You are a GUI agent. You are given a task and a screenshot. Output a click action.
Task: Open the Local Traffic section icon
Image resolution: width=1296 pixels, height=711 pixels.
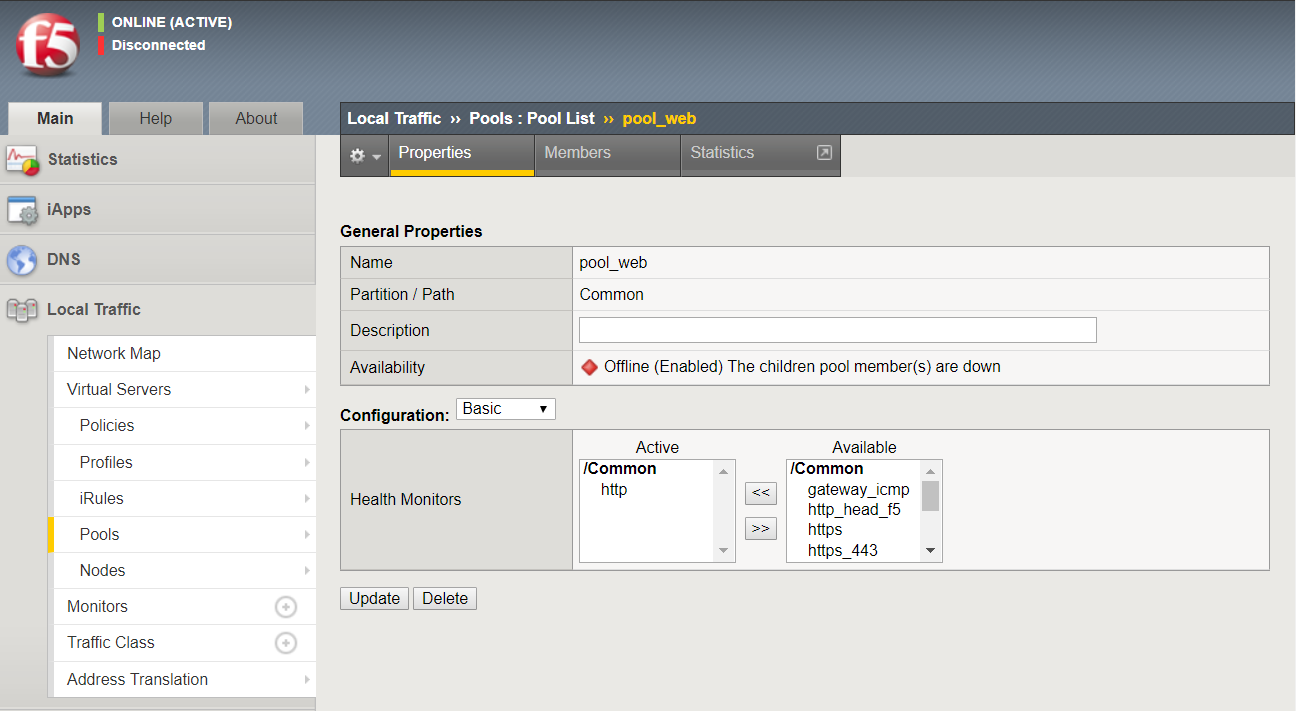click(x=22, y=310)
